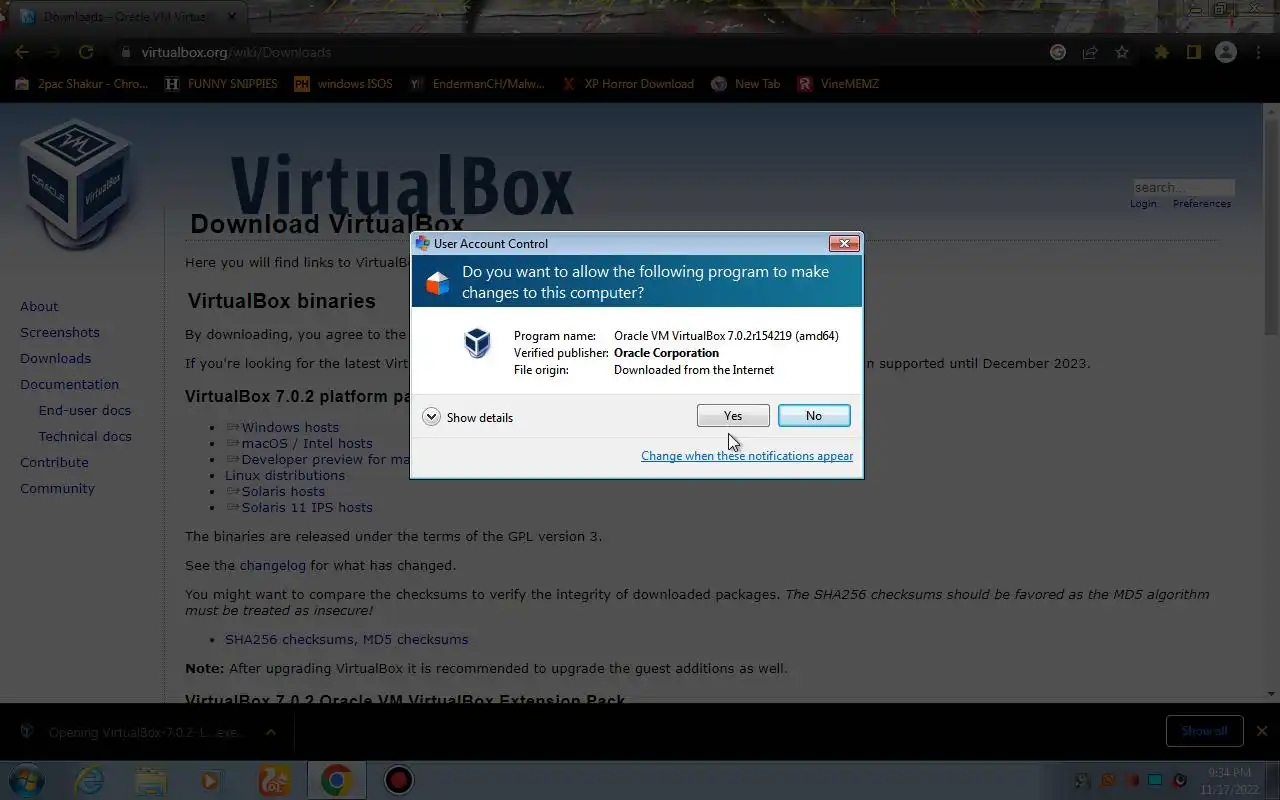This screenshot has width=1280, height=800.
Task: Open the MD5 checksums link
Action: point(415,639)
